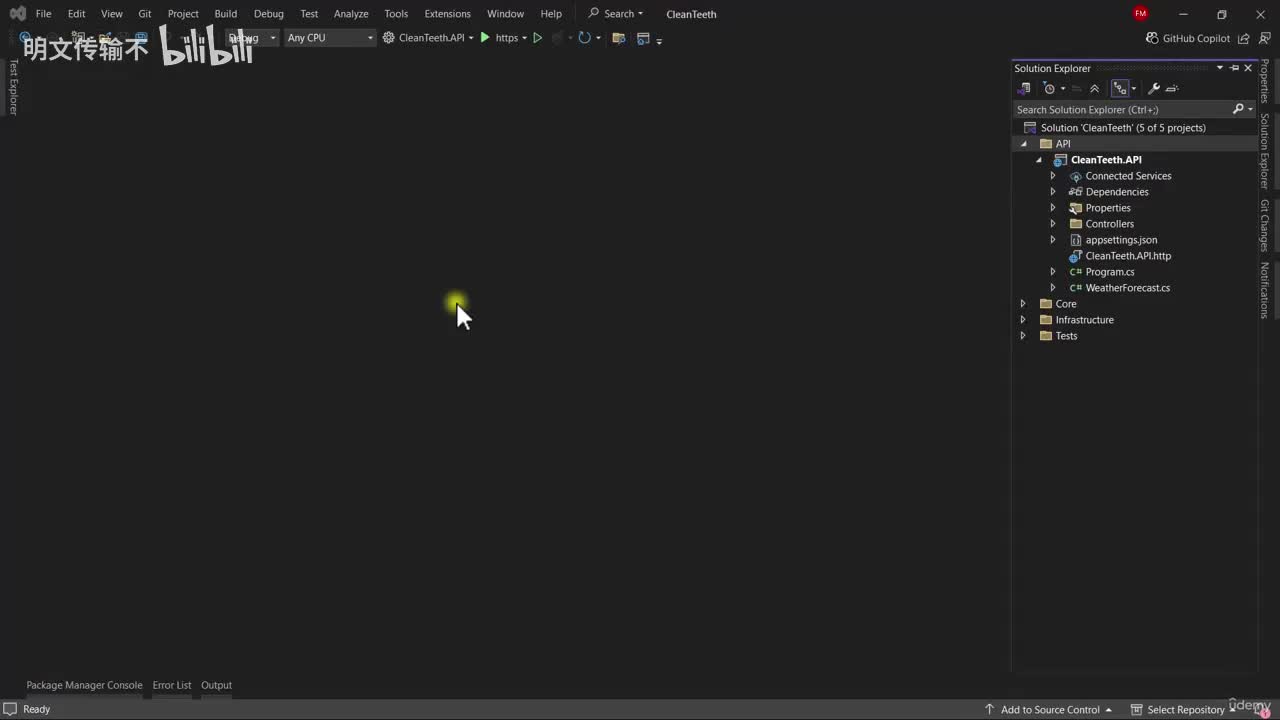
Task: Open the Notifications side tab
Action: pos(1264,290)
